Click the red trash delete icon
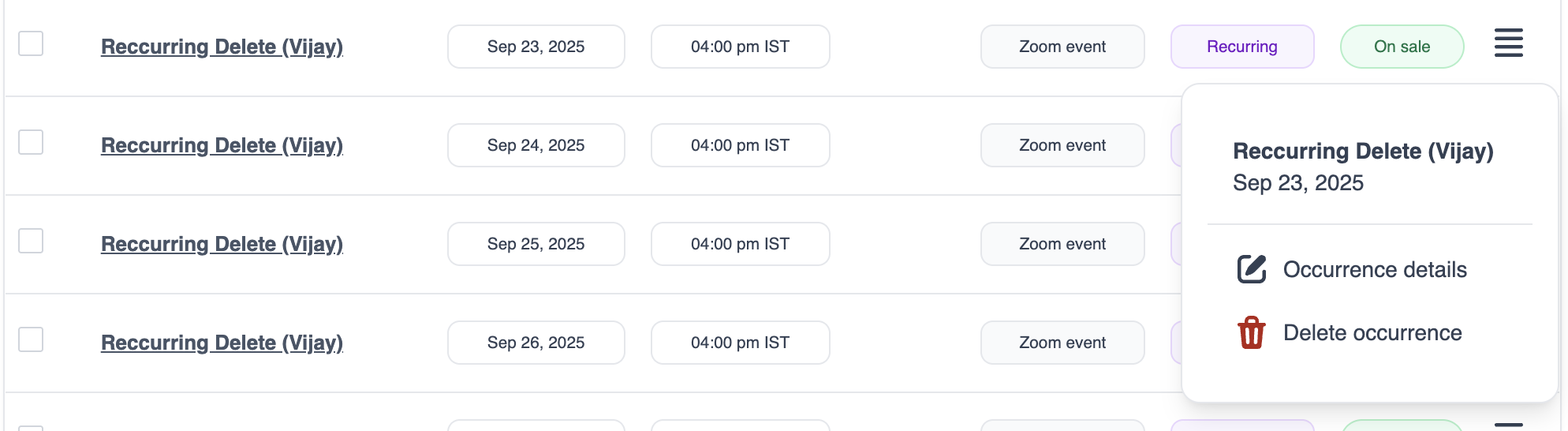Screen dimensions: 1568x431 point(1251,332)
